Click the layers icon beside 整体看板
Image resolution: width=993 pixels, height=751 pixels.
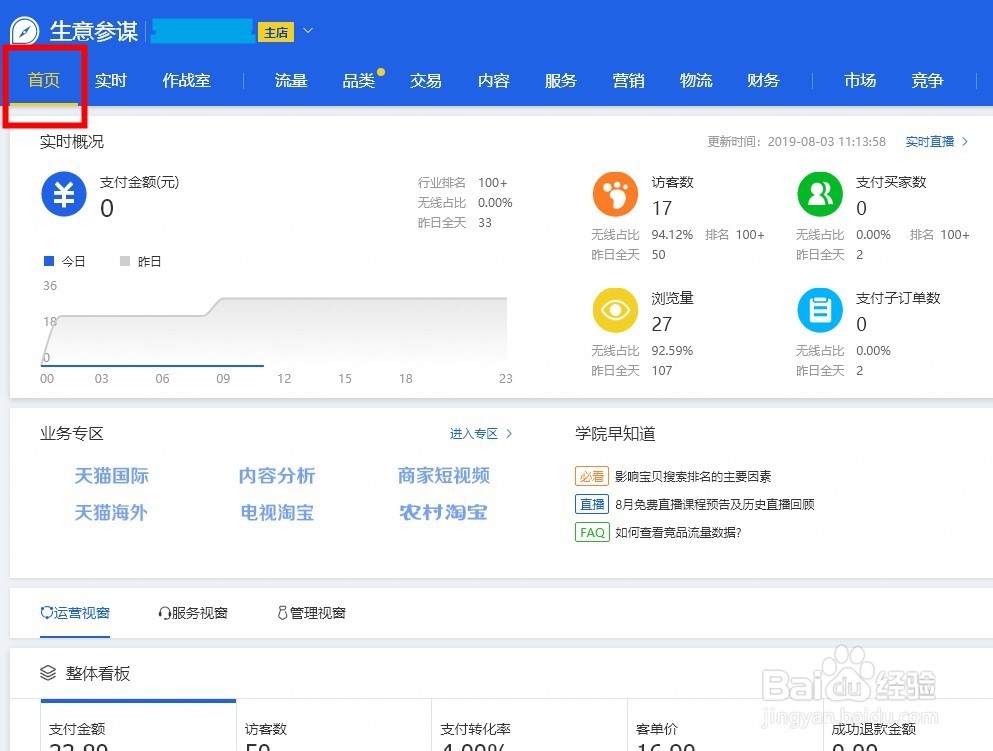(48, 672)
